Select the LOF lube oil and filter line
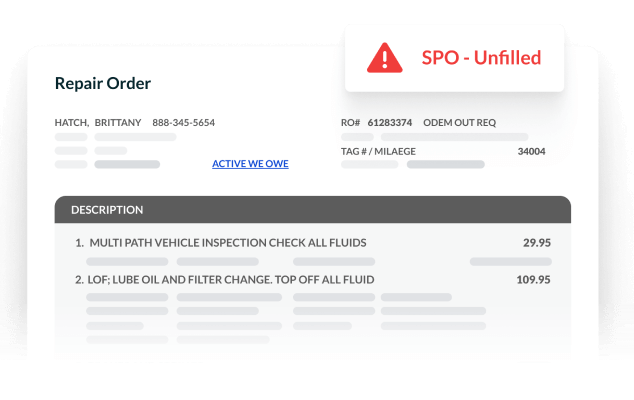 232,280
